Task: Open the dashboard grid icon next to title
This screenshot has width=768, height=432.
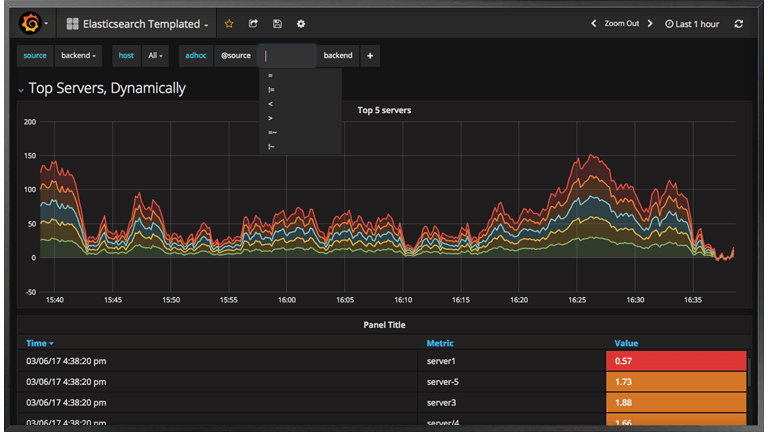Action: click(72, 24)
